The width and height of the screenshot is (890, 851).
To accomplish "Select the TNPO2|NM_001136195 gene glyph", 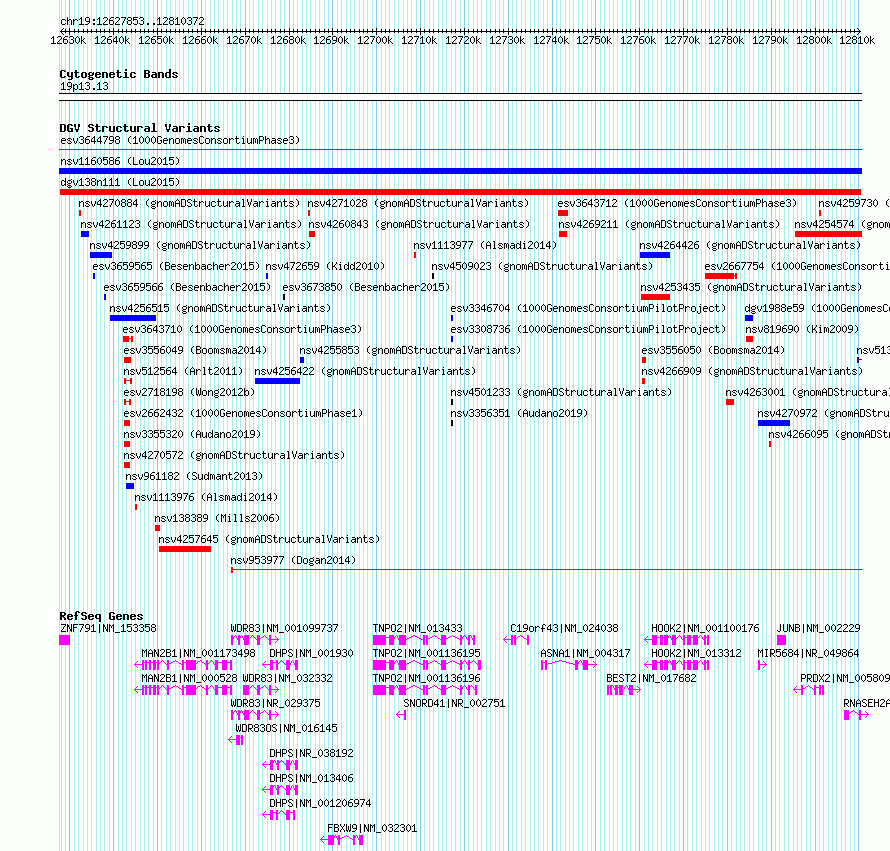I will pos(427,665).
